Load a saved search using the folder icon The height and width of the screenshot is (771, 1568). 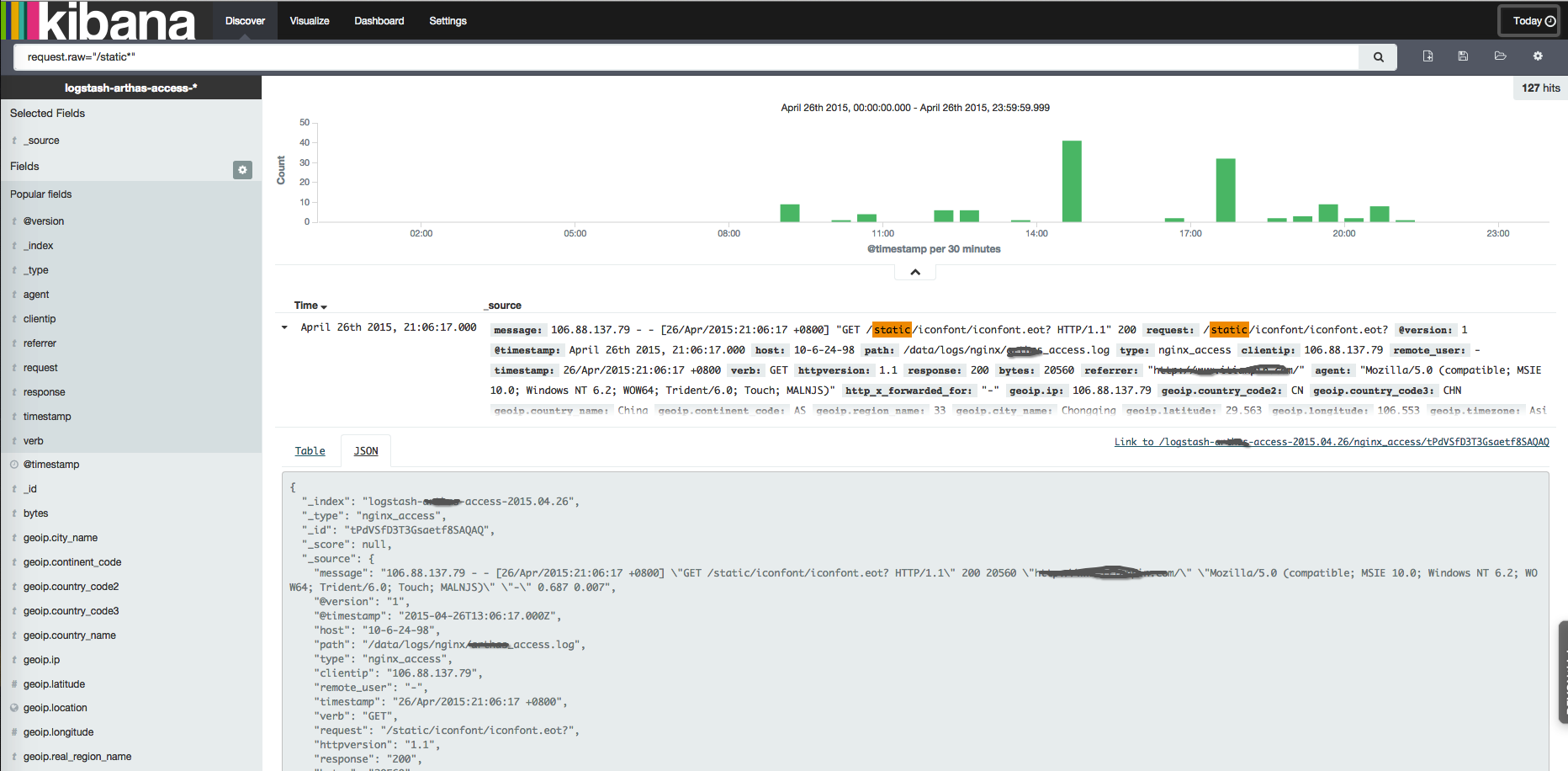point(1501,56)
